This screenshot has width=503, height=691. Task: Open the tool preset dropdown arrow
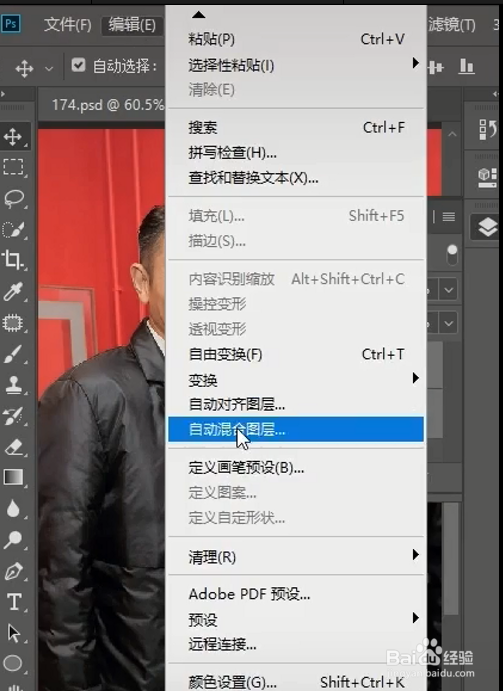click(49, 69)
